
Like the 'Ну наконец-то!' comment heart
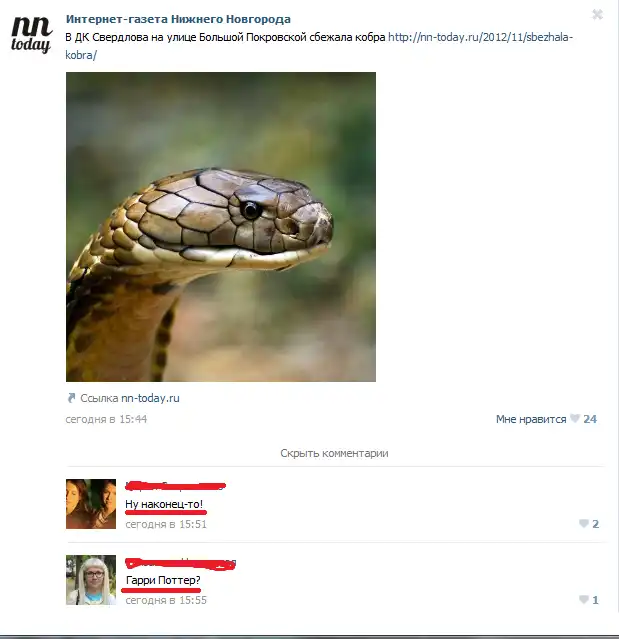584,523
